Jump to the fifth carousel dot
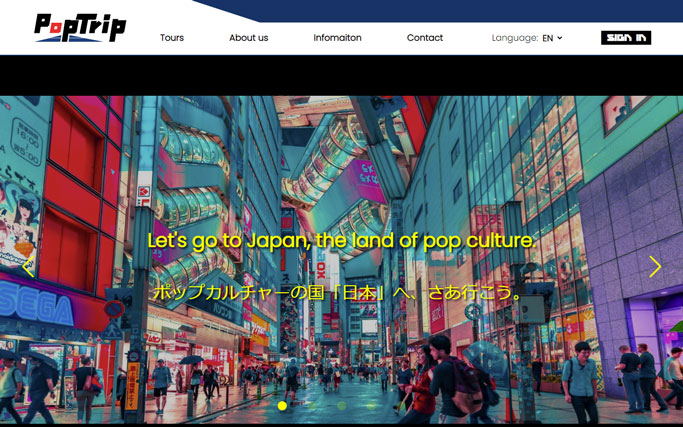 click(x=401, y=406)
